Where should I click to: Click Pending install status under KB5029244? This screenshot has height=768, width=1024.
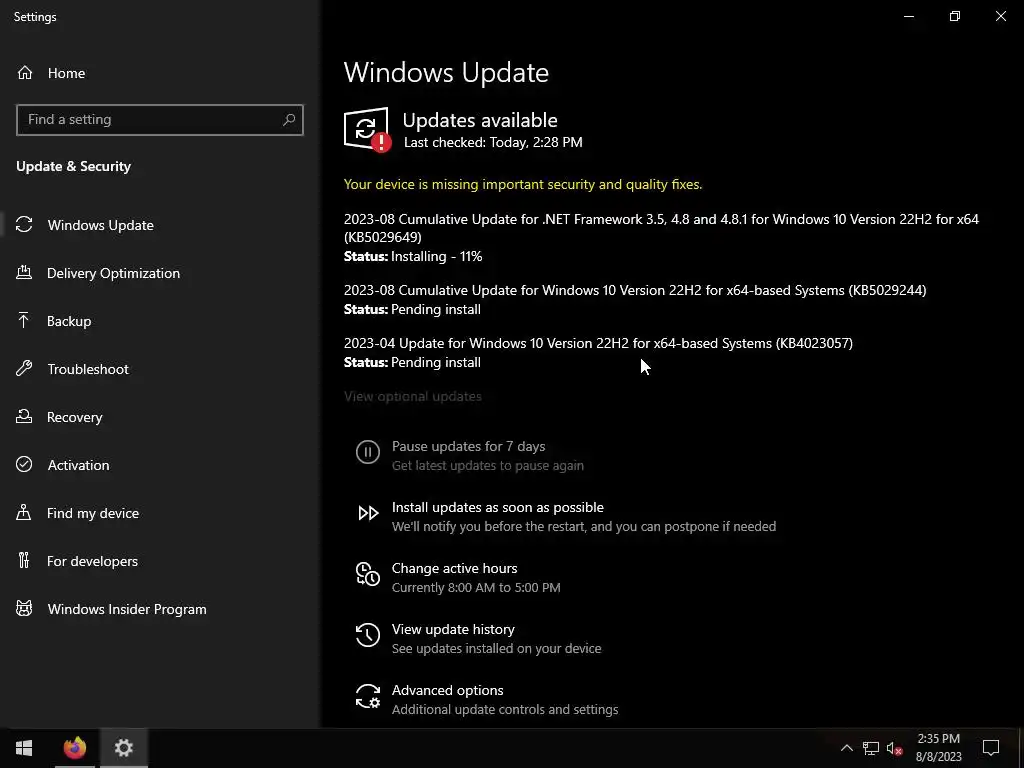(436, 309)
